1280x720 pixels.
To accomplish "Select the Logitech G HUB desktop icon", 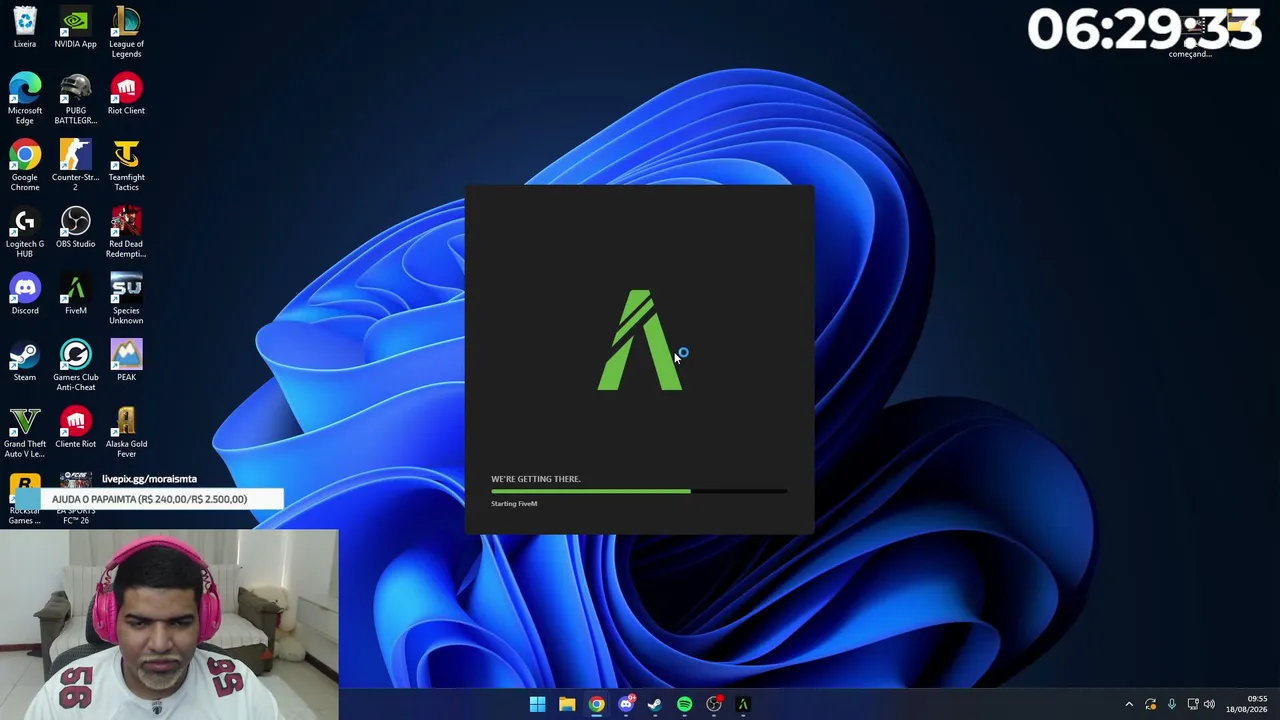I will [x=25, y=233].
